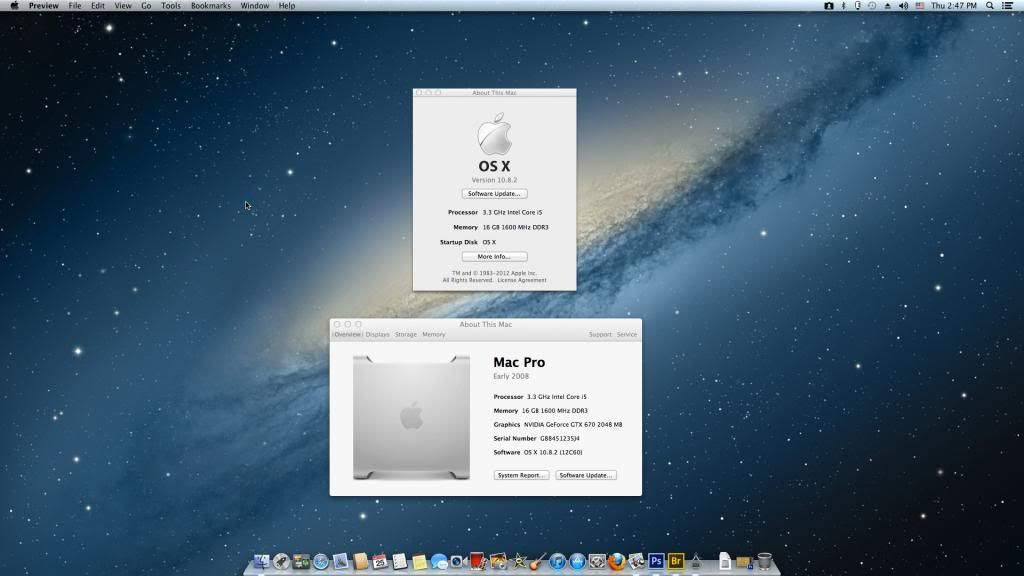Image resolution: width=1024 pixels, height=576 pixels.
Task: Switch to the Storage tab
Action: coord(405,335)
